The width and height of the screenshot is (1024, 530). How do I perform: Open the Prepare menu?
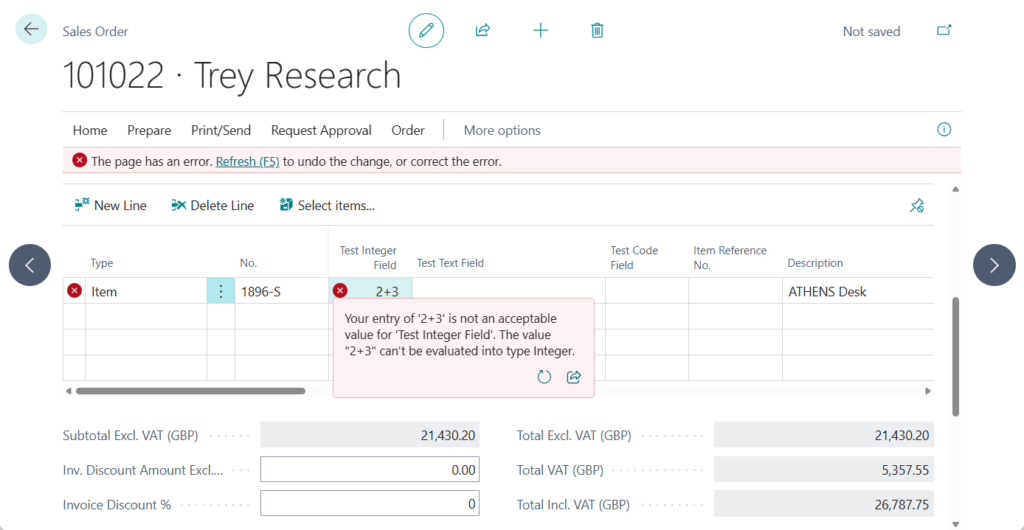149,131
